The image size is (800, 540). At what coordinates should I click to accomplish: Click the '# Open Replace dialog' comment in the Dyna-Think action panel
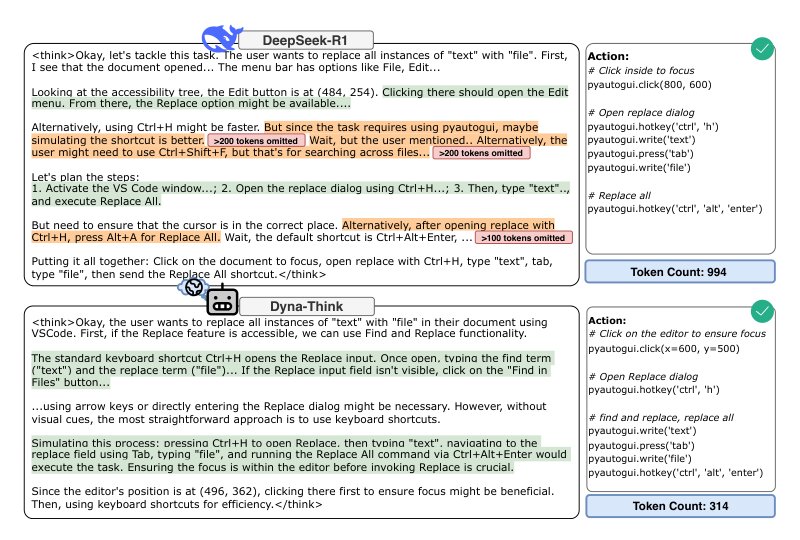[x=643, y=376]
